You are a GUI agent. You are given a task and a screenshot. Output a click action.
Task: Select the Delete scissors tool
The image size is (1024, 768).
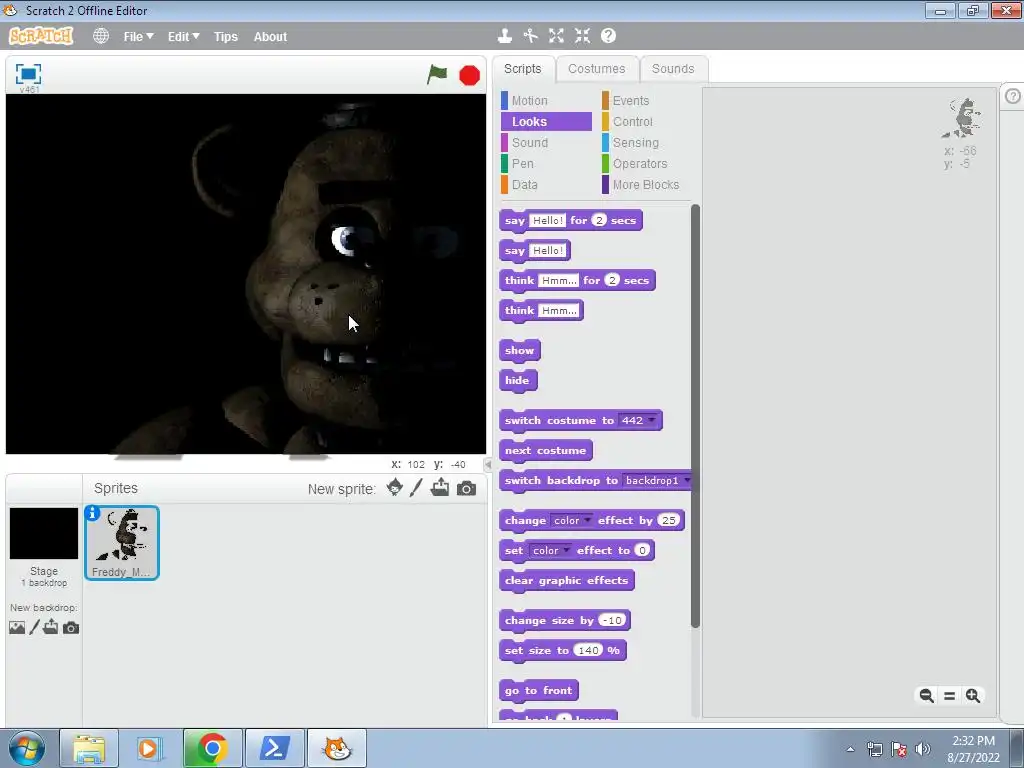point(530,36)
